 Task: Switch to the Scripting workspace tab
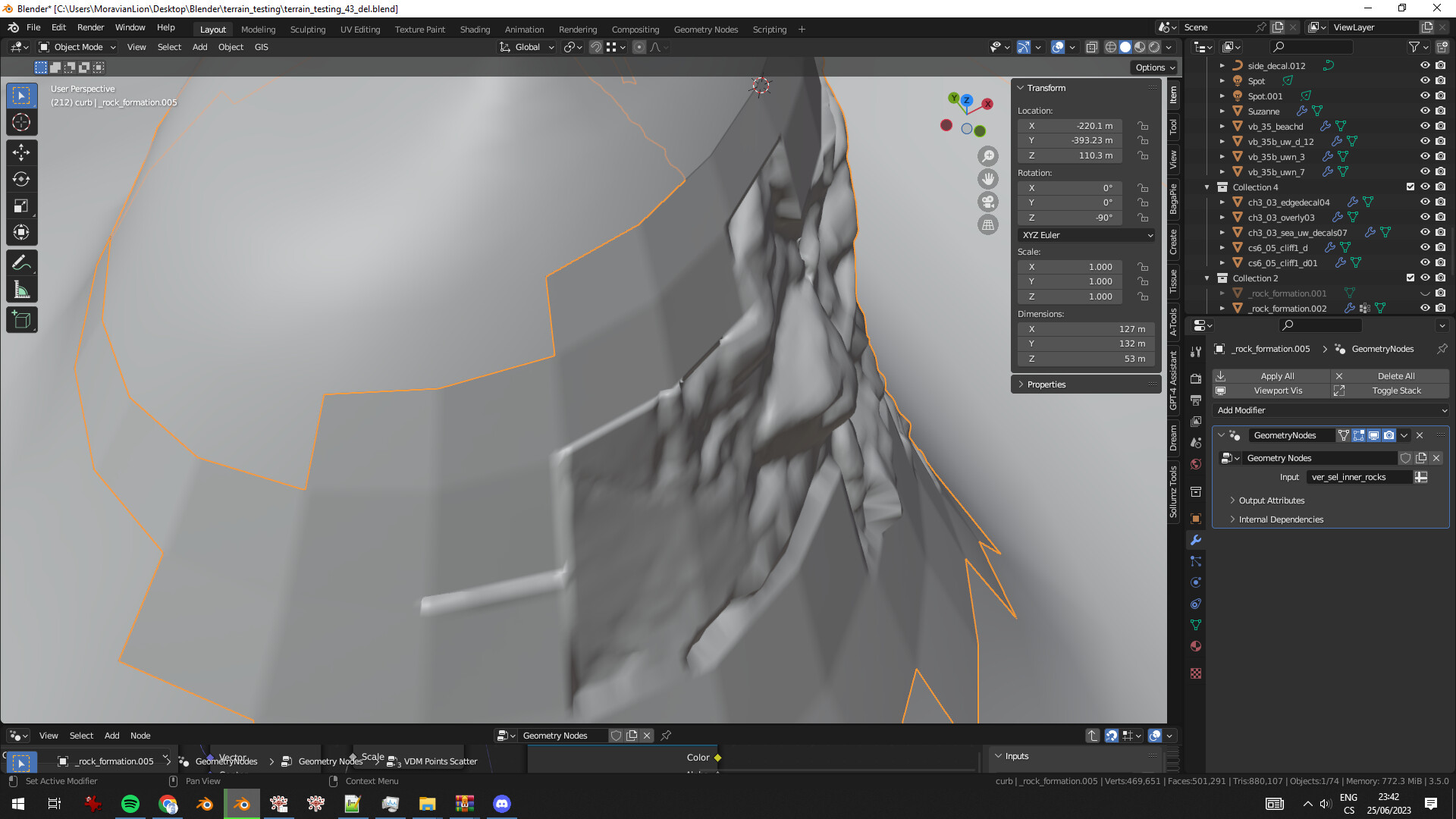[x=769, y=30]
